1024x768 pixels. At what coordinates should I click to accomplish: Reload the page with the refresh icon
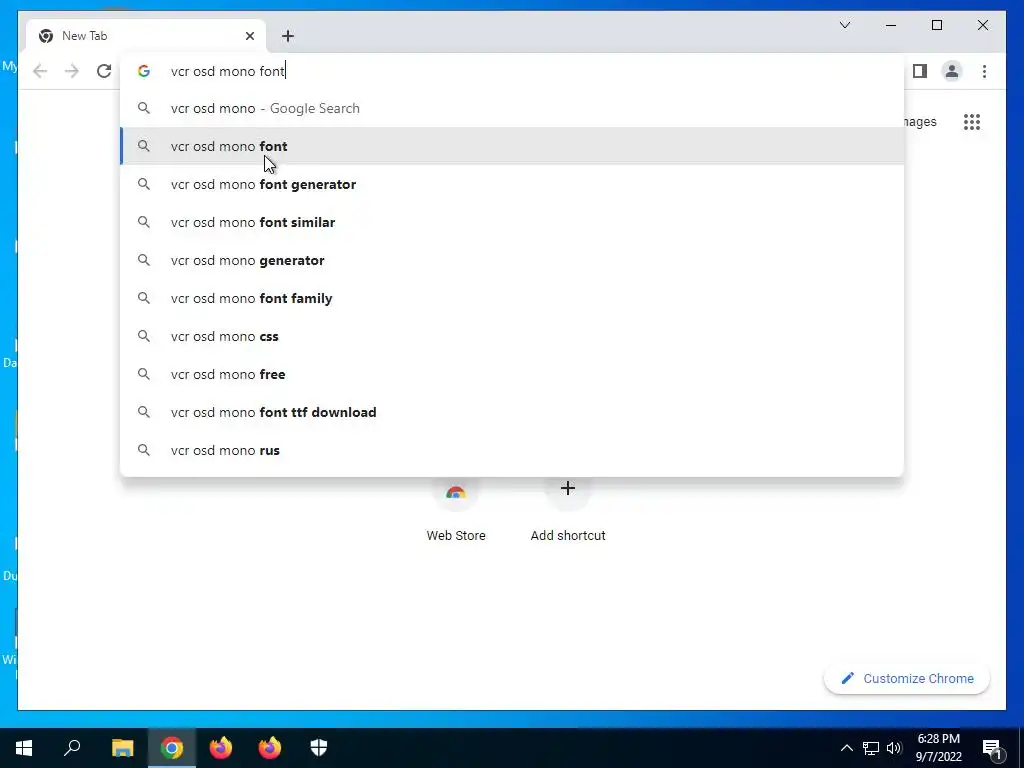(104, 71)
